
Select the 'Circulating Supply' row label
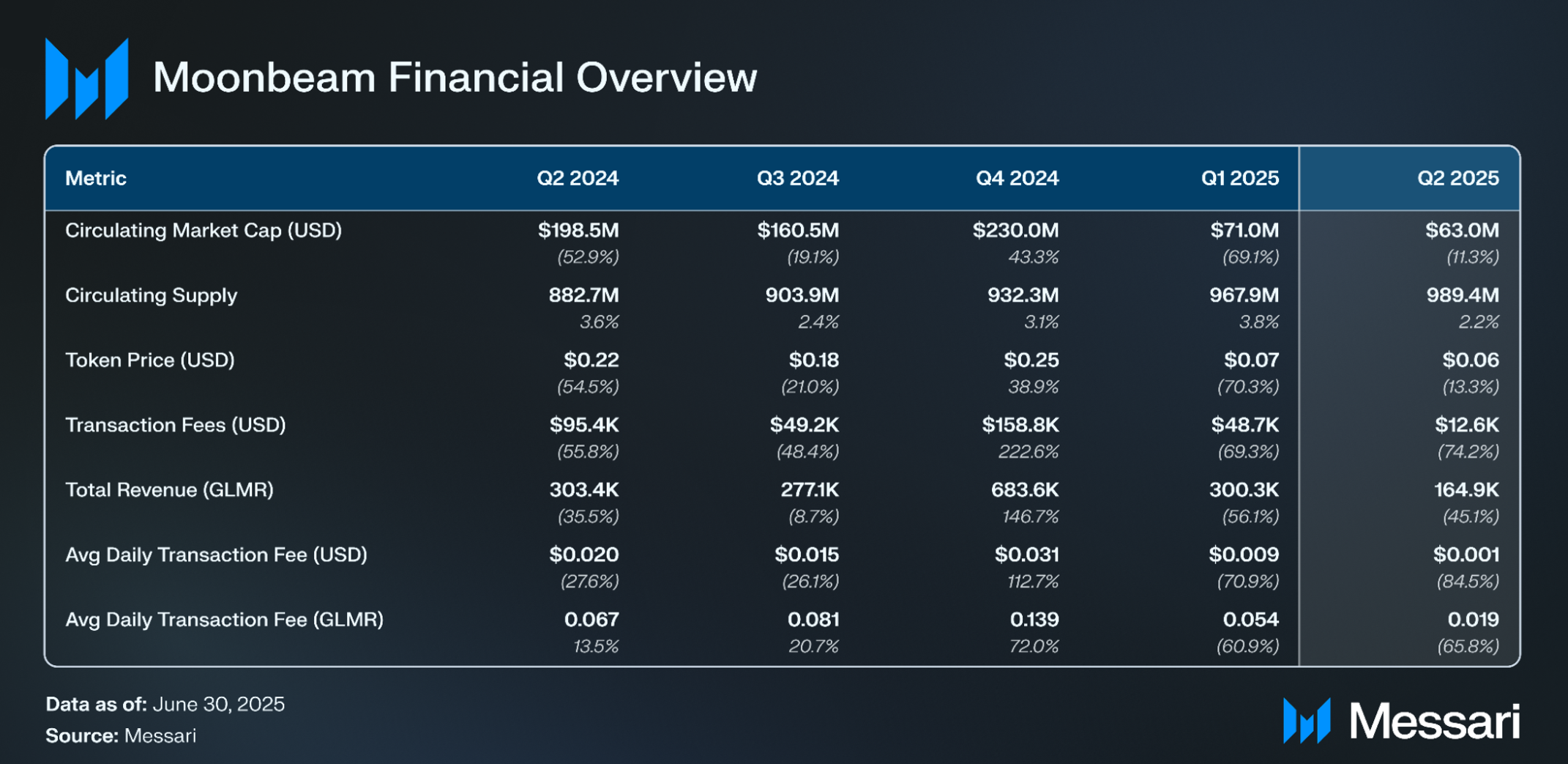click(152, 296)
